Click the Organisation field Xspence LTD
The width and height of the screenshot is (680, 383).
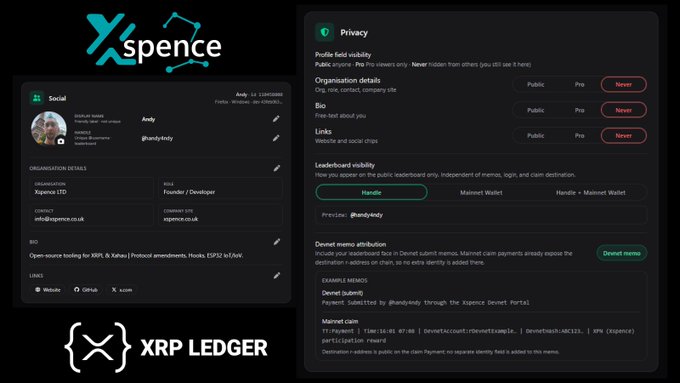point(92,188)
